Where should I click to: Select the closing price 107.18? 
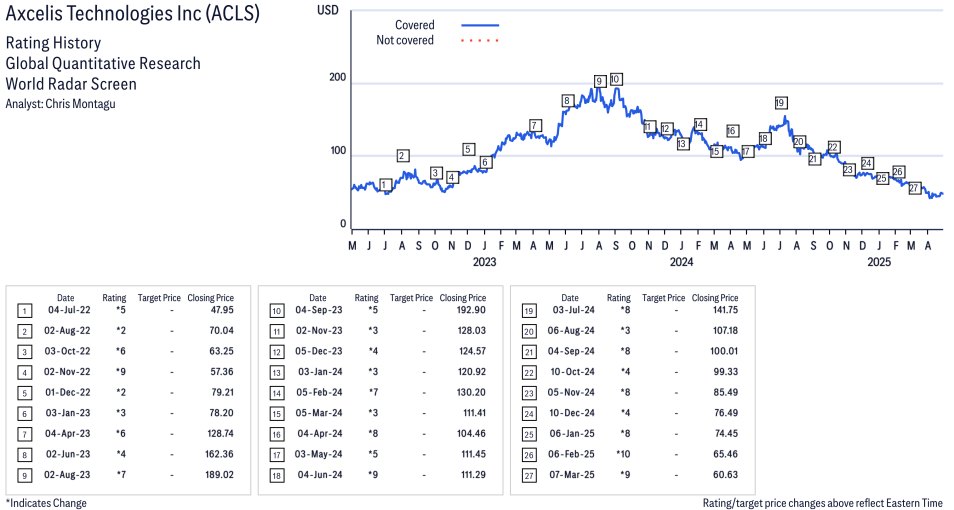[x=725, y=330]
